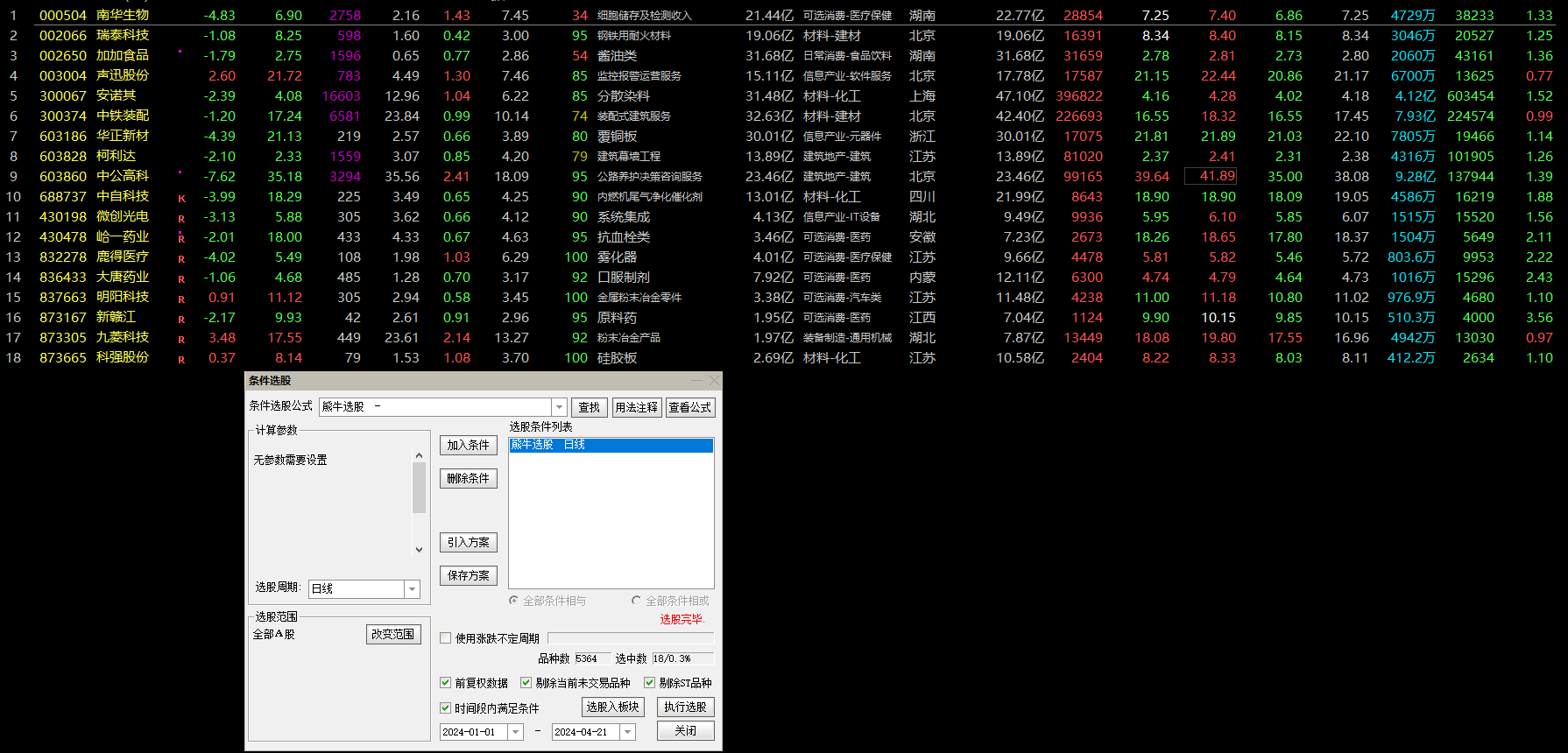Select stock code 603828 柯利达
Viewport: 1568px width, 753px height.
point(63,156)
